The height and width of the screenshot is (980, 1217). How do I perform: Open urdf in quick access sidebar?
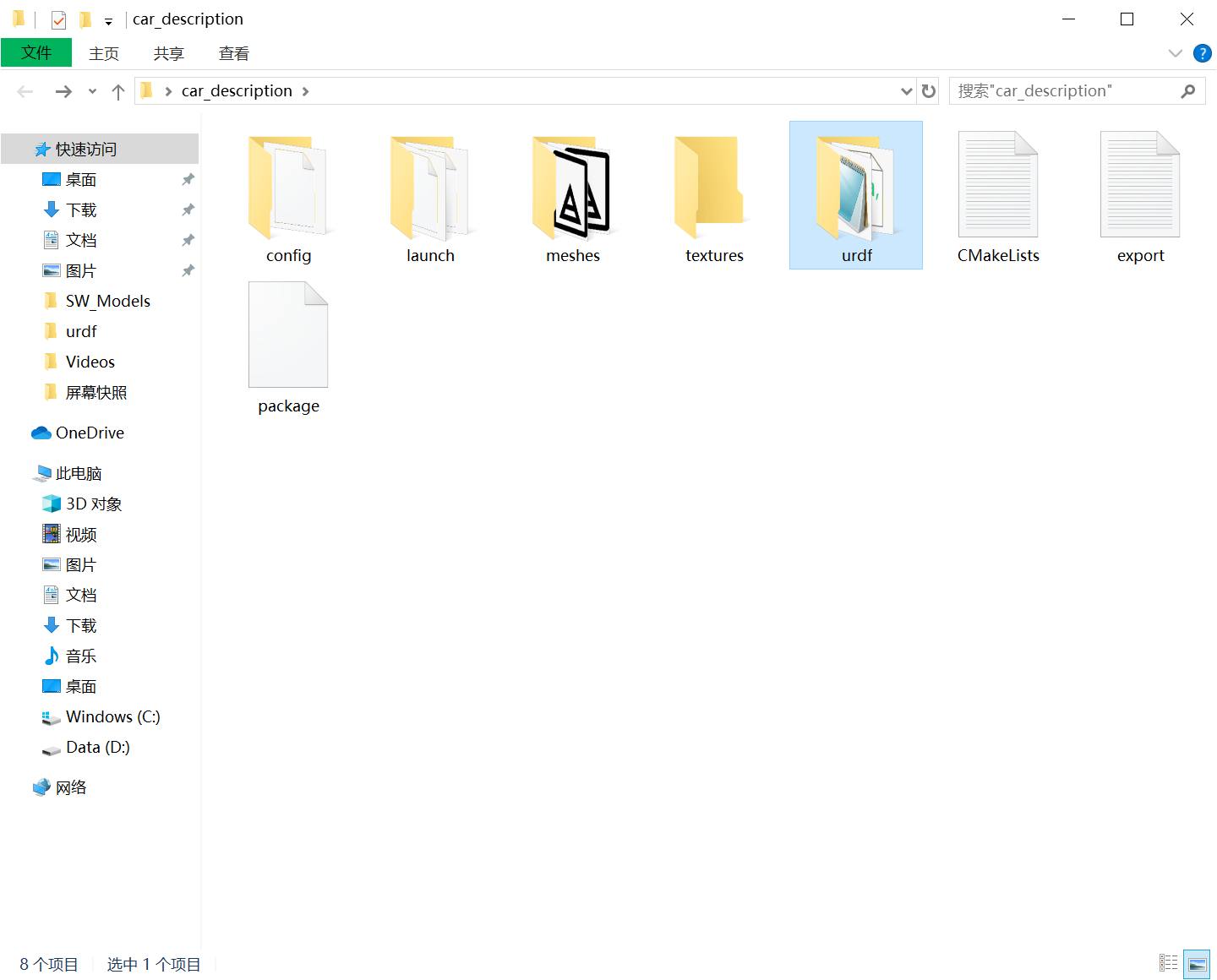pyautogui.click(x=70, y=331)
